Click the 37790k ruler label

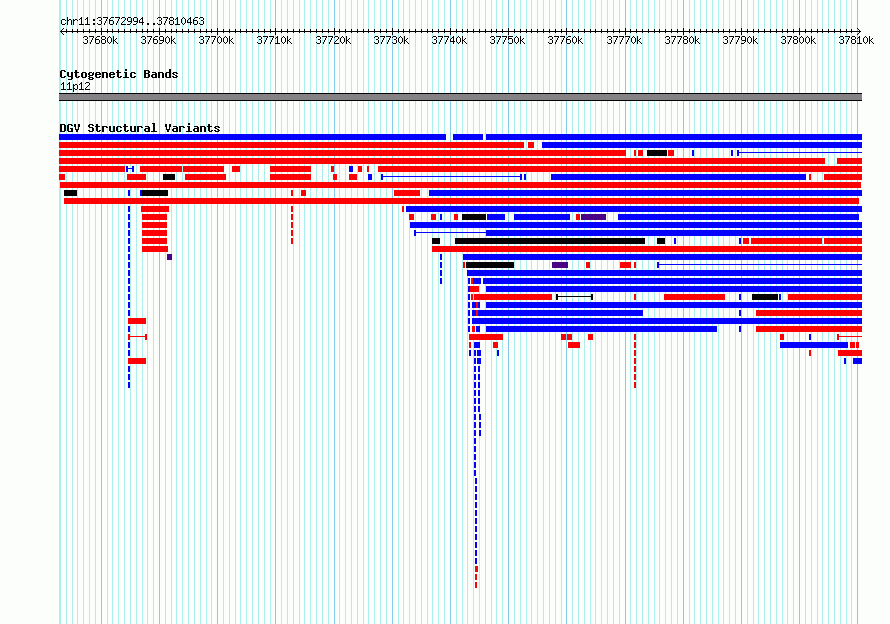tap(740, 40)
